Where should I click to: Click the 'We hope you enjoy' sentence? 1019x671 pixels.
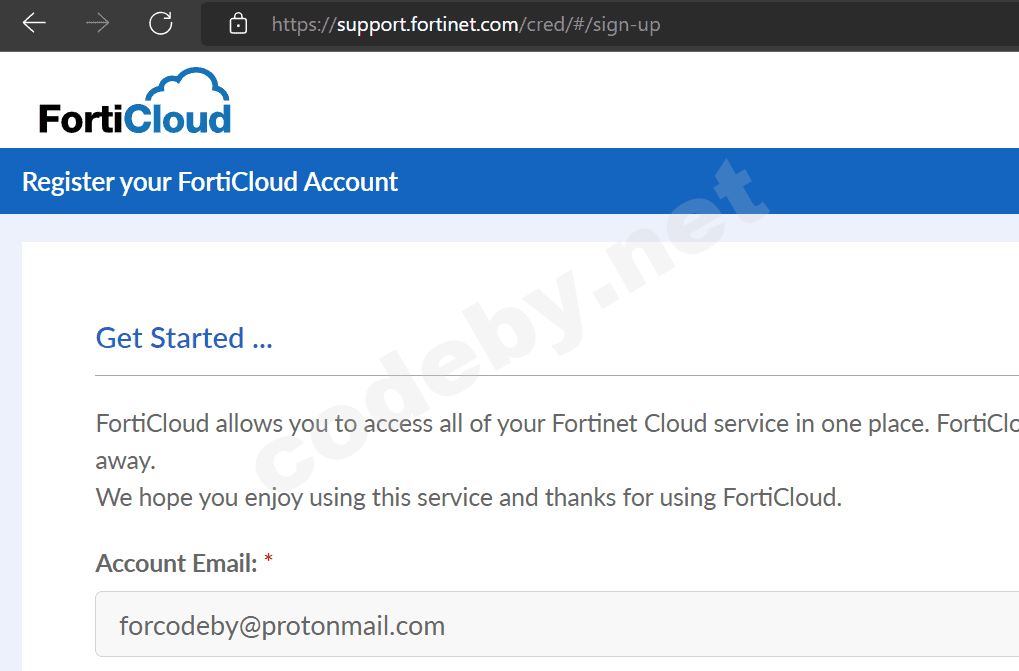point(468,497)
